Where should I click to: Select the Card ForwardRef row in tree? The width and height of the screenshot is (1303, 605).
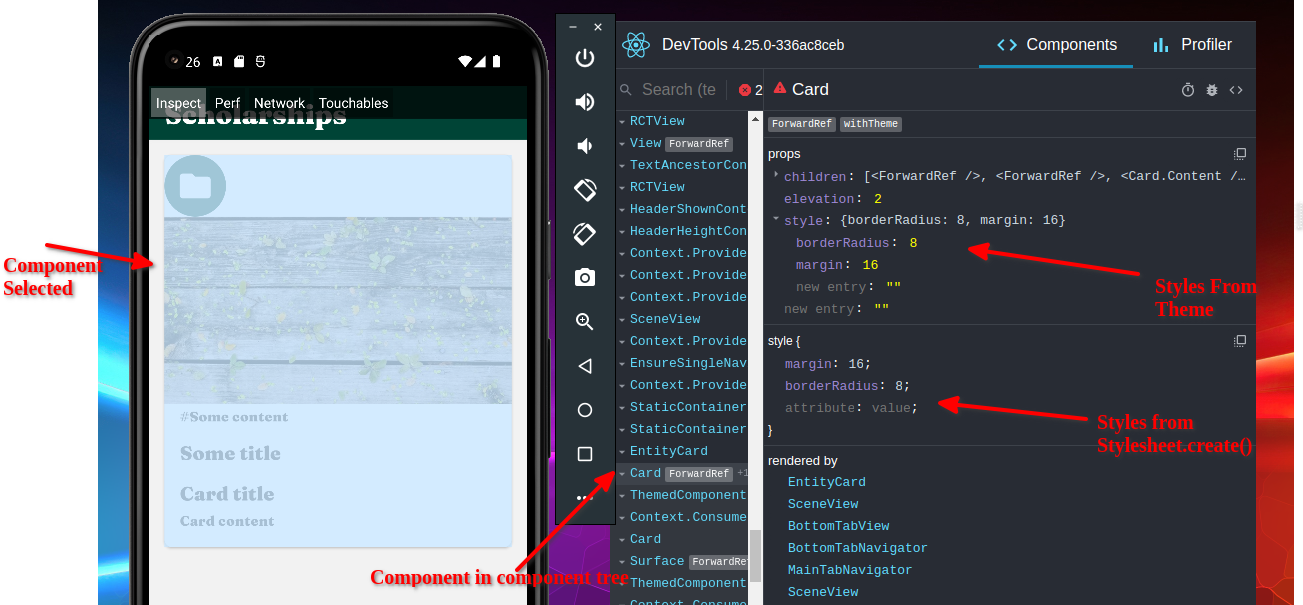pos(680,473)
